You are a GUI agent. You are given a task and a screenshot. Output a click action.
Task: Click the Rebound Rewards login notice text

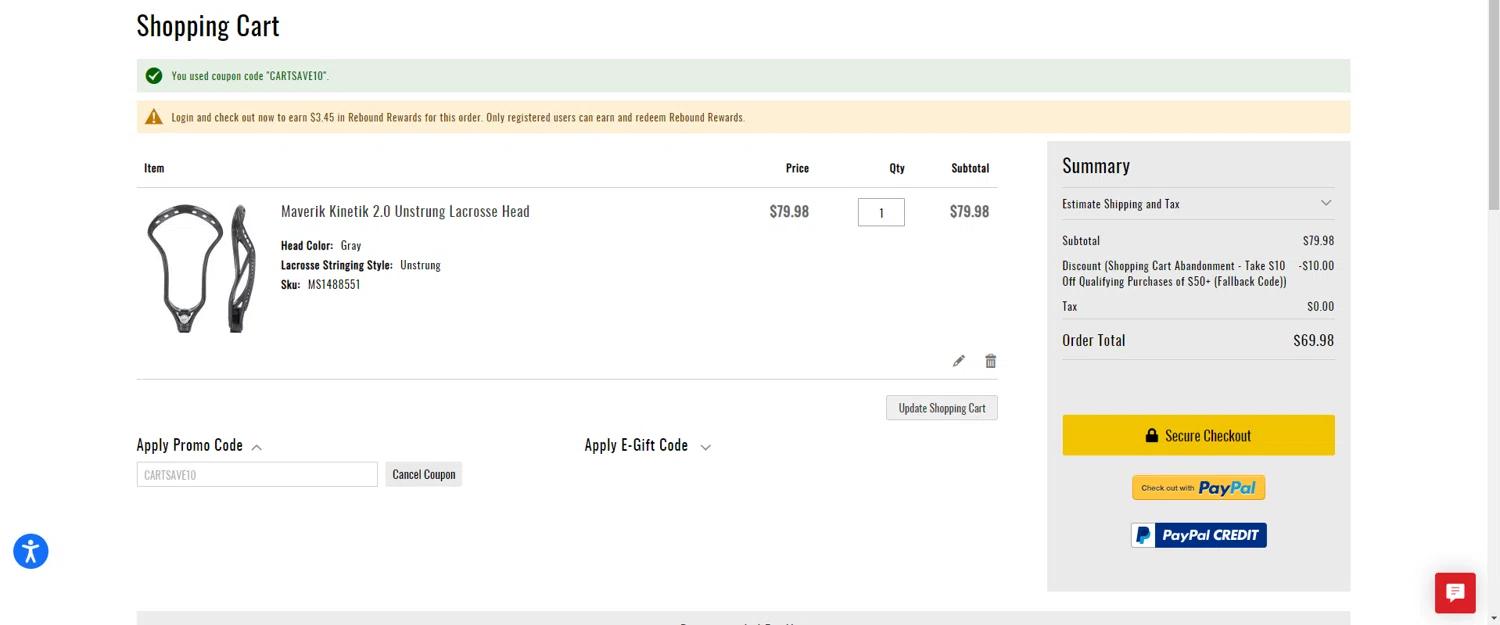(457, 117)
